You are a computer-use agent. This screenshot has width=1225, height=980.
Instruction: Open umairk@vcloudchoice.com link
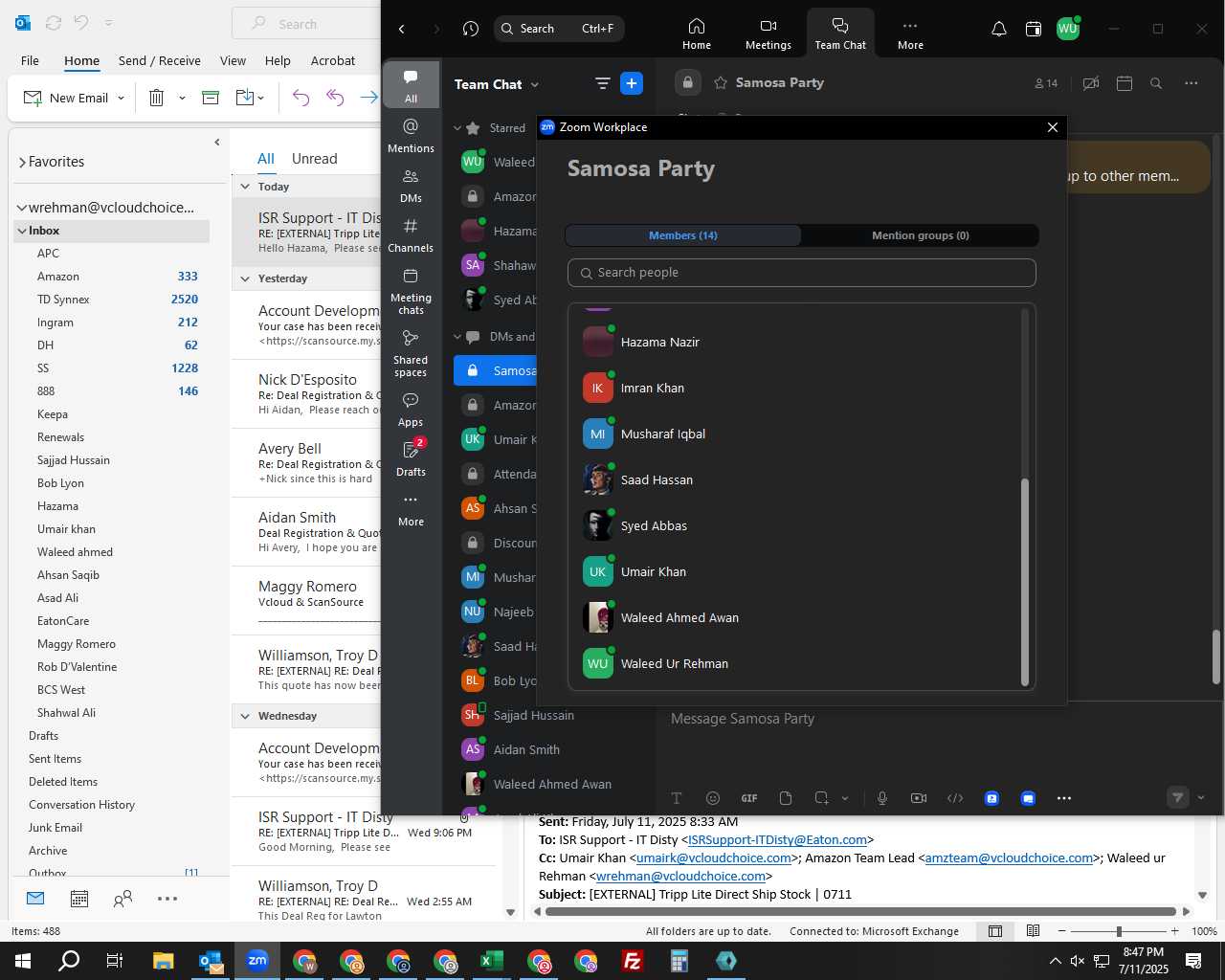713,858
